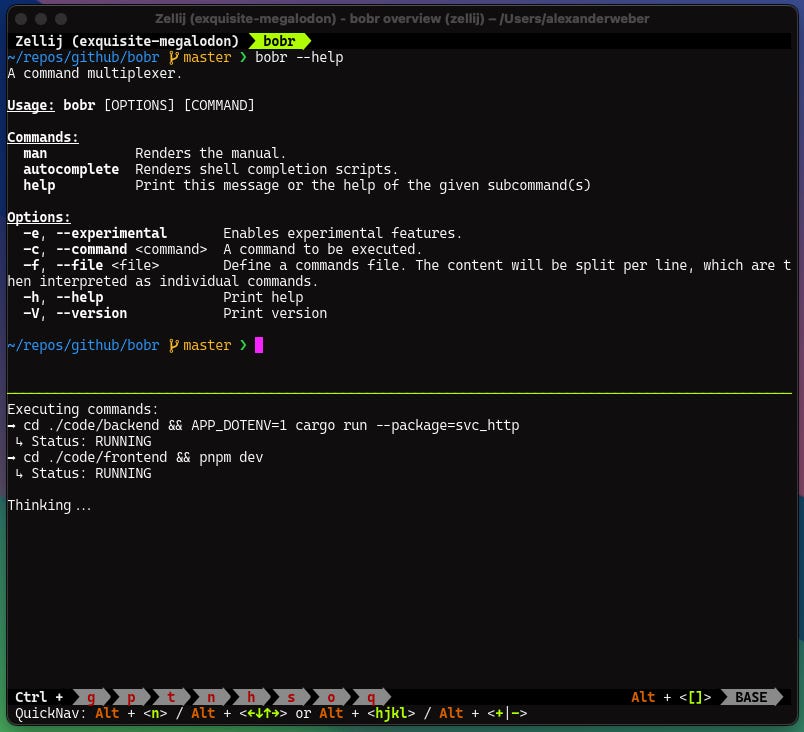Image resolution: width=804 pixels, height=732 pixels.
Task: Click the 'Thinking ...' line
Action: pos(49,505)
